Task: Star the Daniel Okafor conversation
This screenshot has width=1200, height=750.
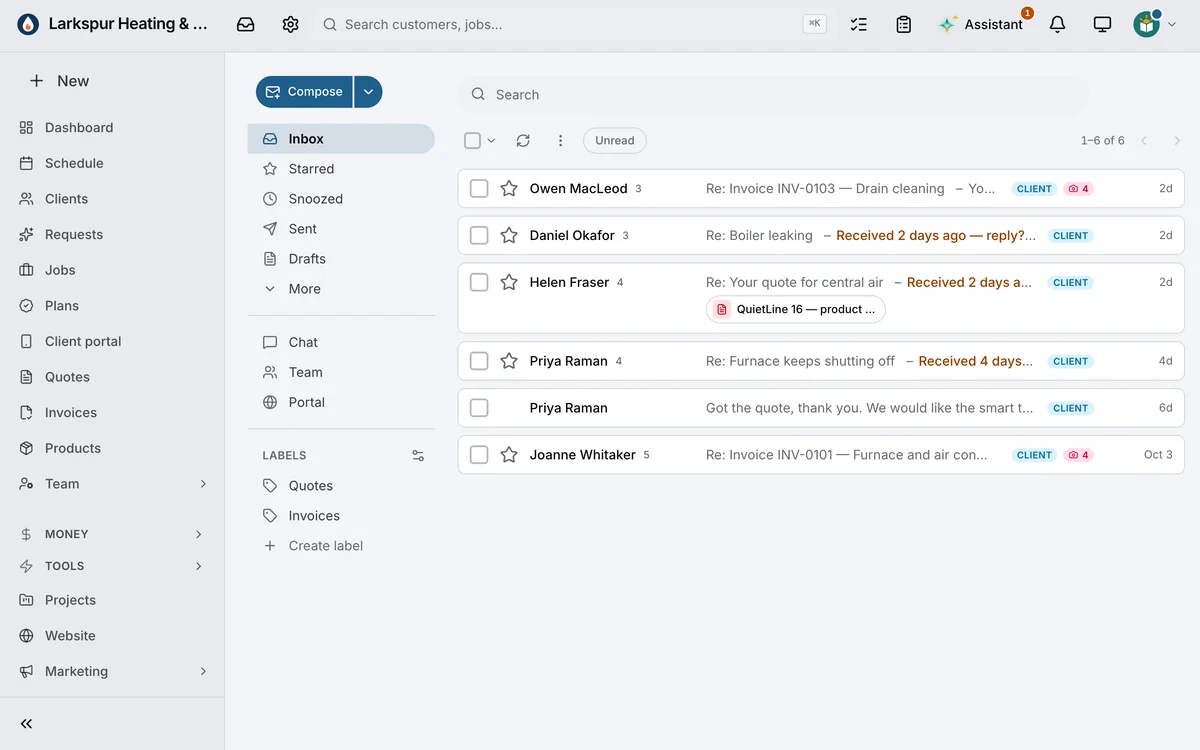Action: point(509,235)
